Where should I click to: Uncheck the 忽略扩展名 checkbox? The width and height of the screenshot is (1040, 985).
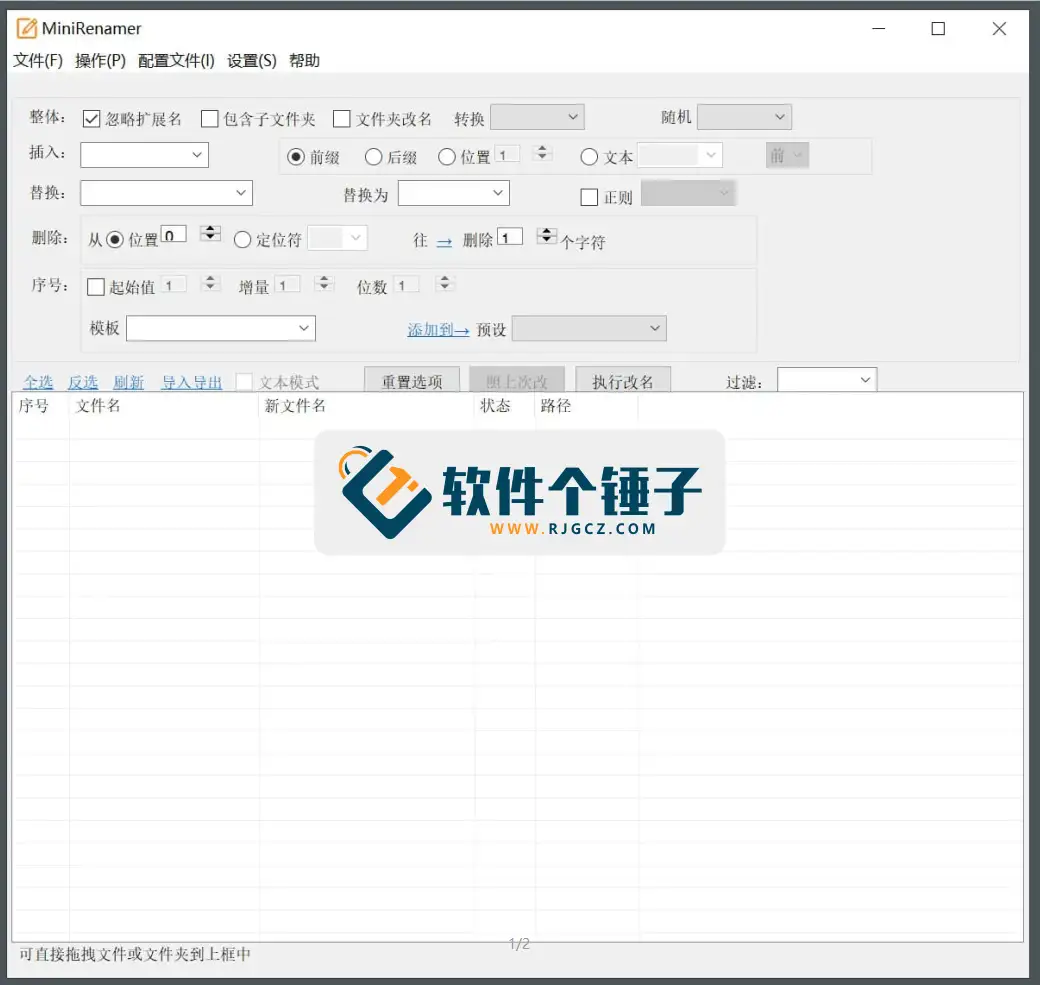point(92,119)
